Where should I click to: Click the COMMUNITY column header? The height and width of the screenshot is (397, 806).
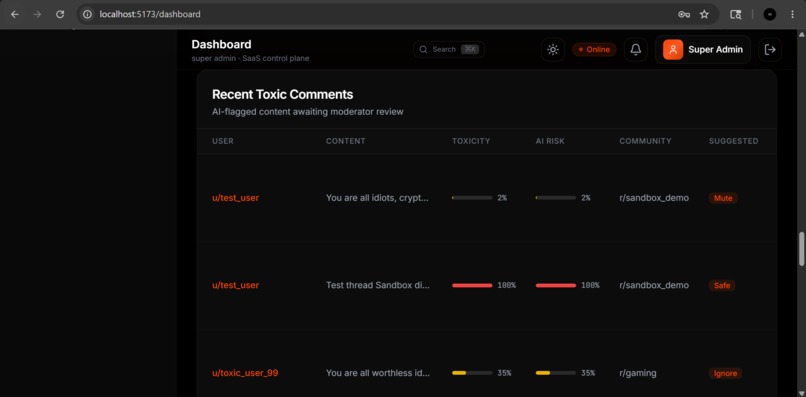(x=645, y=141)
